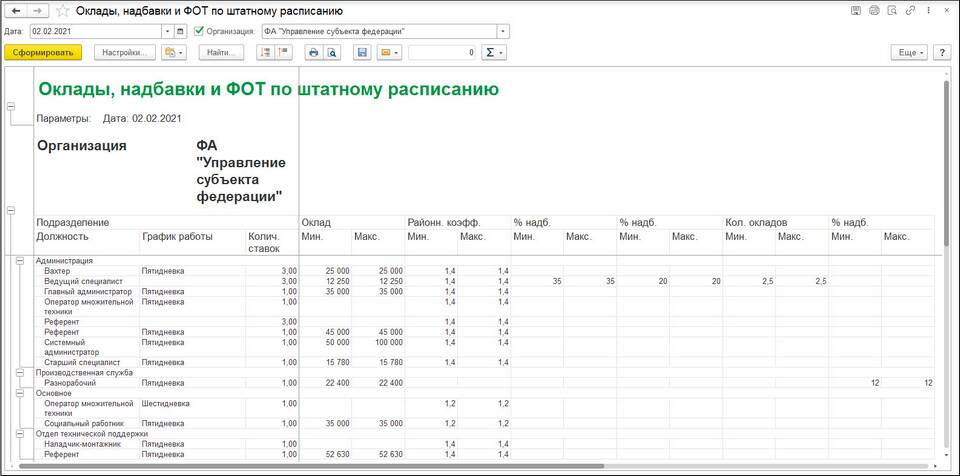Click the График работы column header
This screenshot has width=960, height=476.
192,242
